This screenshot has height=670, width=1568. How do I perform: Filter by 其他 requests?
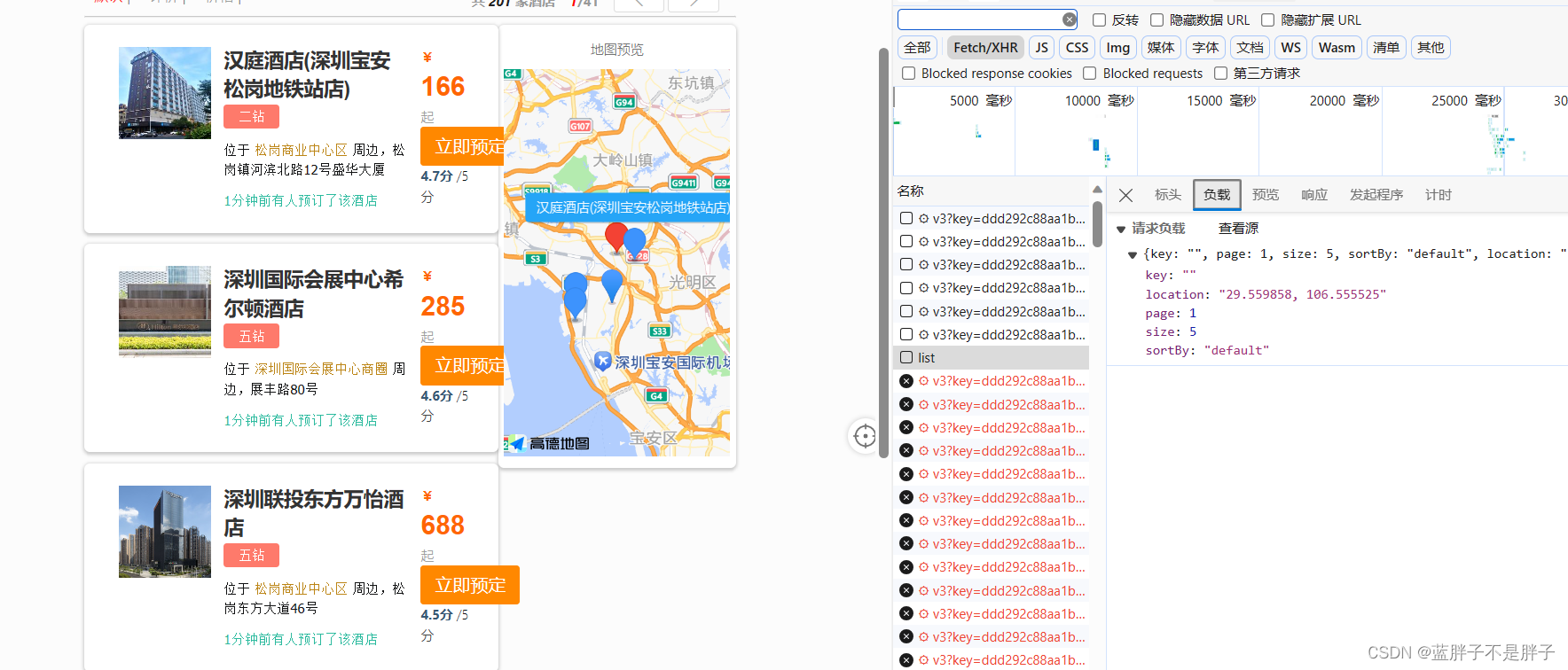pyautogui.click(x=1431, y=47)
